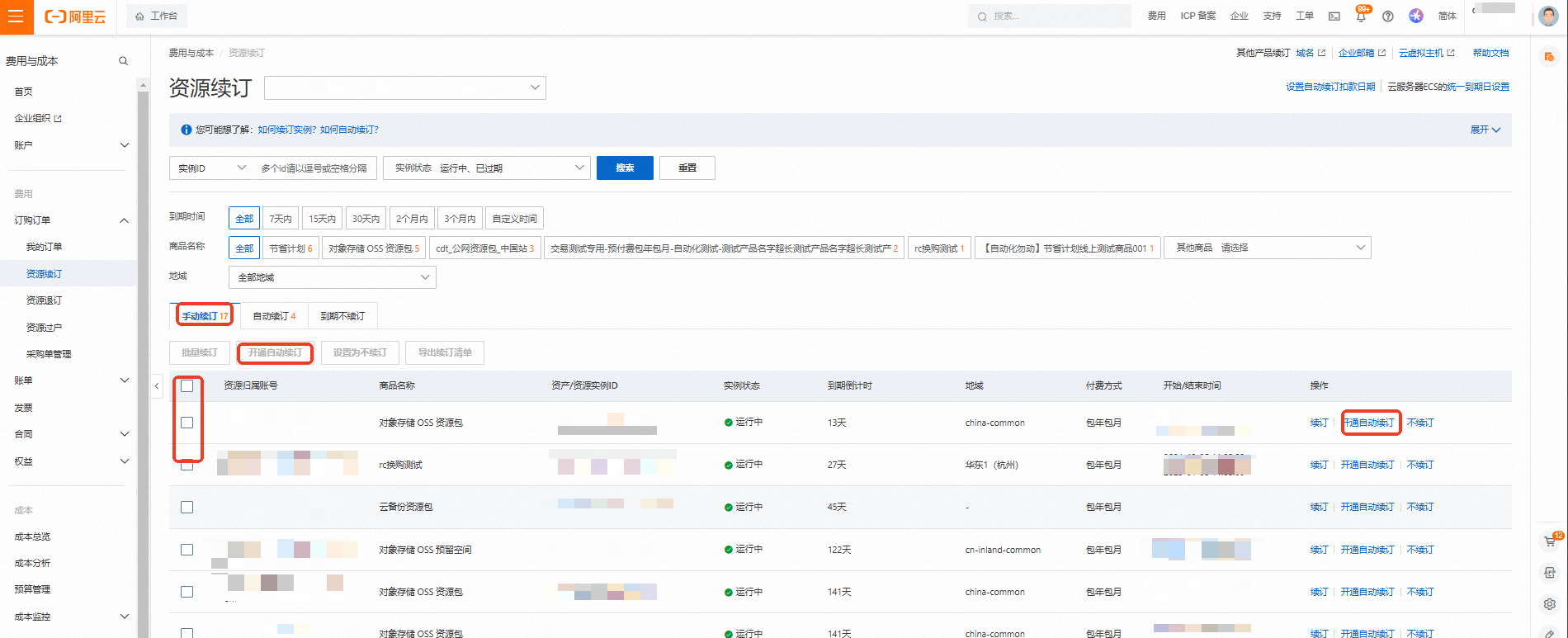Filter by 对象存储 OSS 资源包 product tag

coord(374,248)
